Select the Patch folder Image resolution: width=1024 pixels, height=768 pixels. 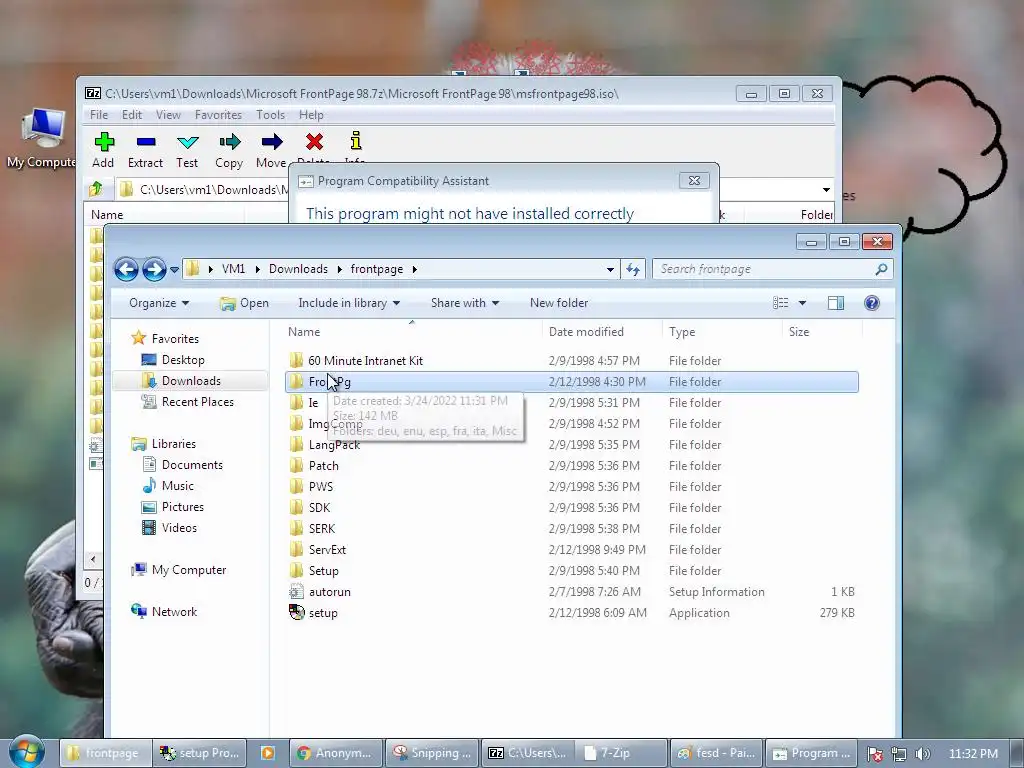tap(323, 466)
